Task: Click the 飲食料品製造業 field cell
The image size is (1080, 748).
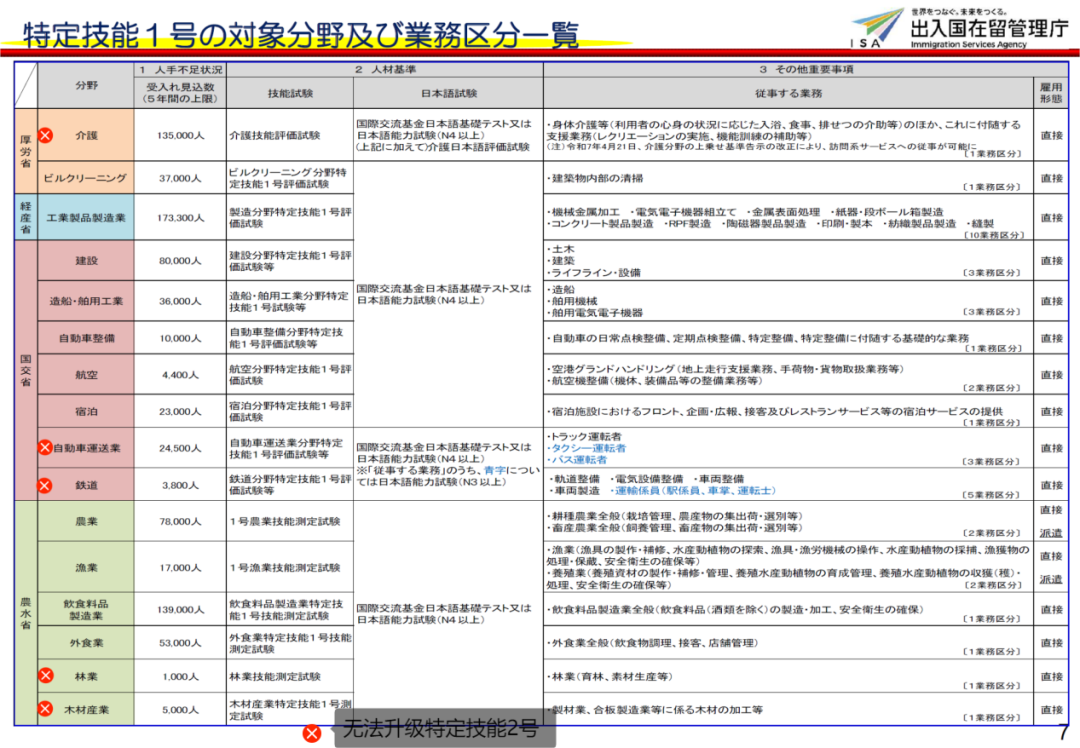Action: click(x=85, y=610)
